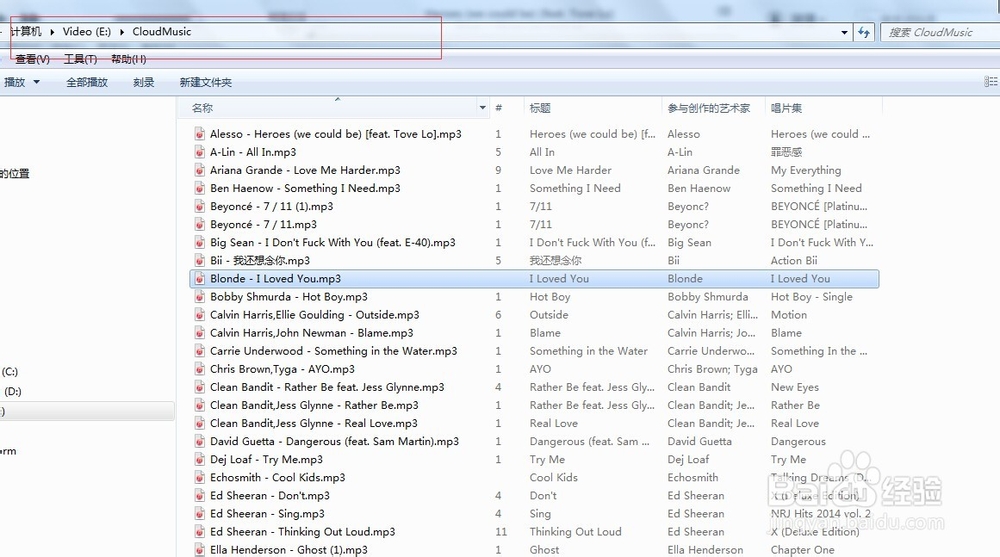
Task: Click the file icon of Ella Henderson - Ghost (1)
Action: (200, 550)
